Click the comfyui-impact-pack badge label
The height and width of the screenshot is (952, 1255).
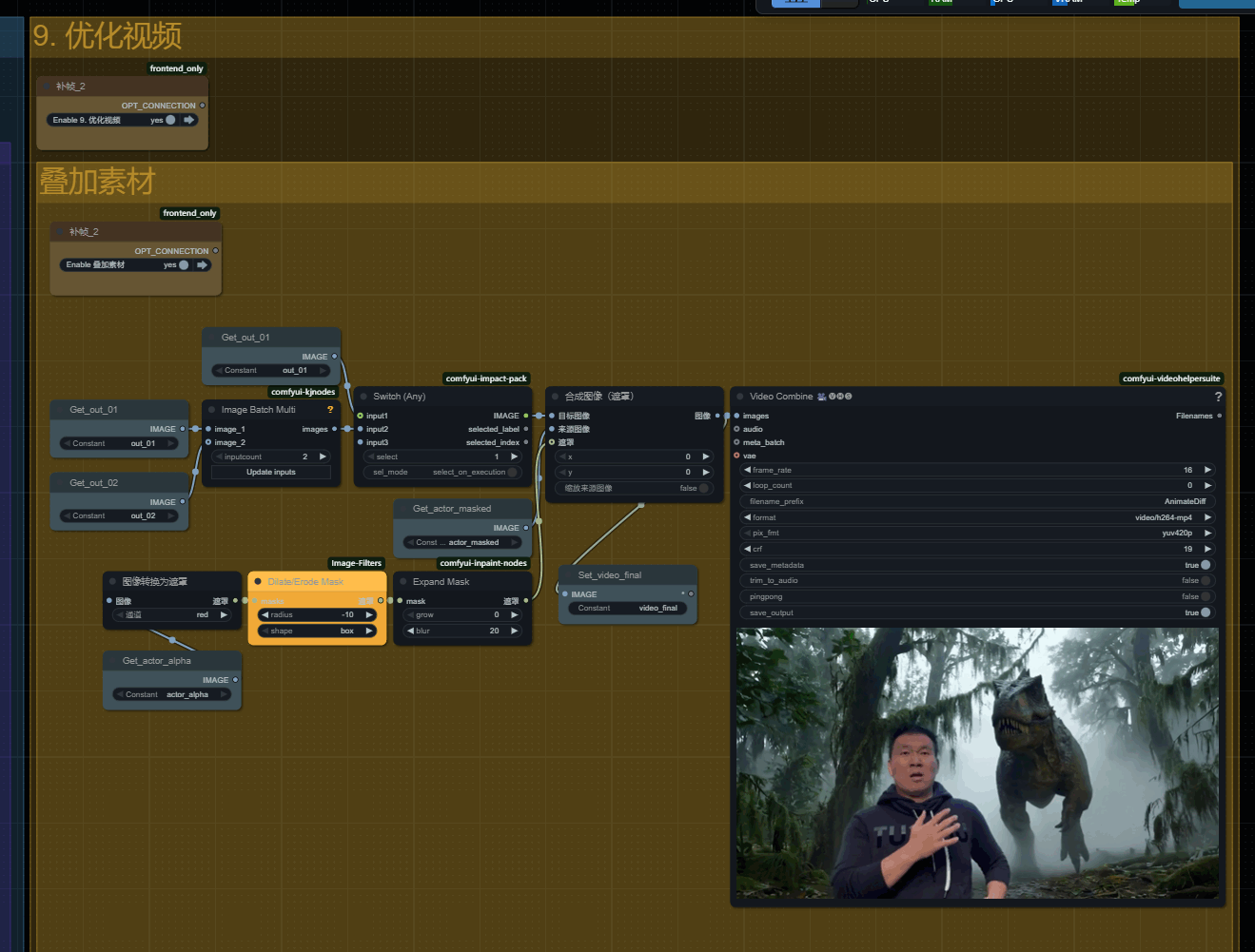486,379
